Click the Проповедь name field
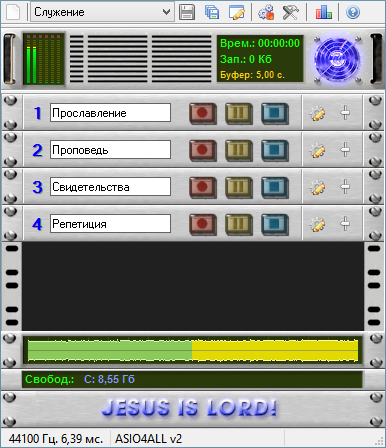Viewport: 386px width, 448px height. 110,150
